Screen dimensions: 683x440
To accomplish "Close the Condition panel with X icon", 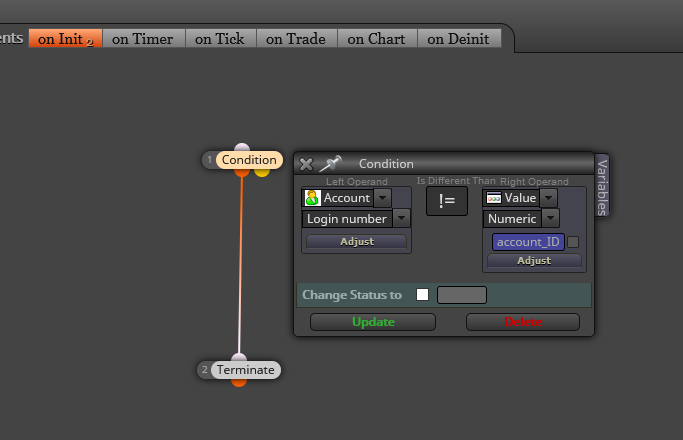I will [306, 164].
